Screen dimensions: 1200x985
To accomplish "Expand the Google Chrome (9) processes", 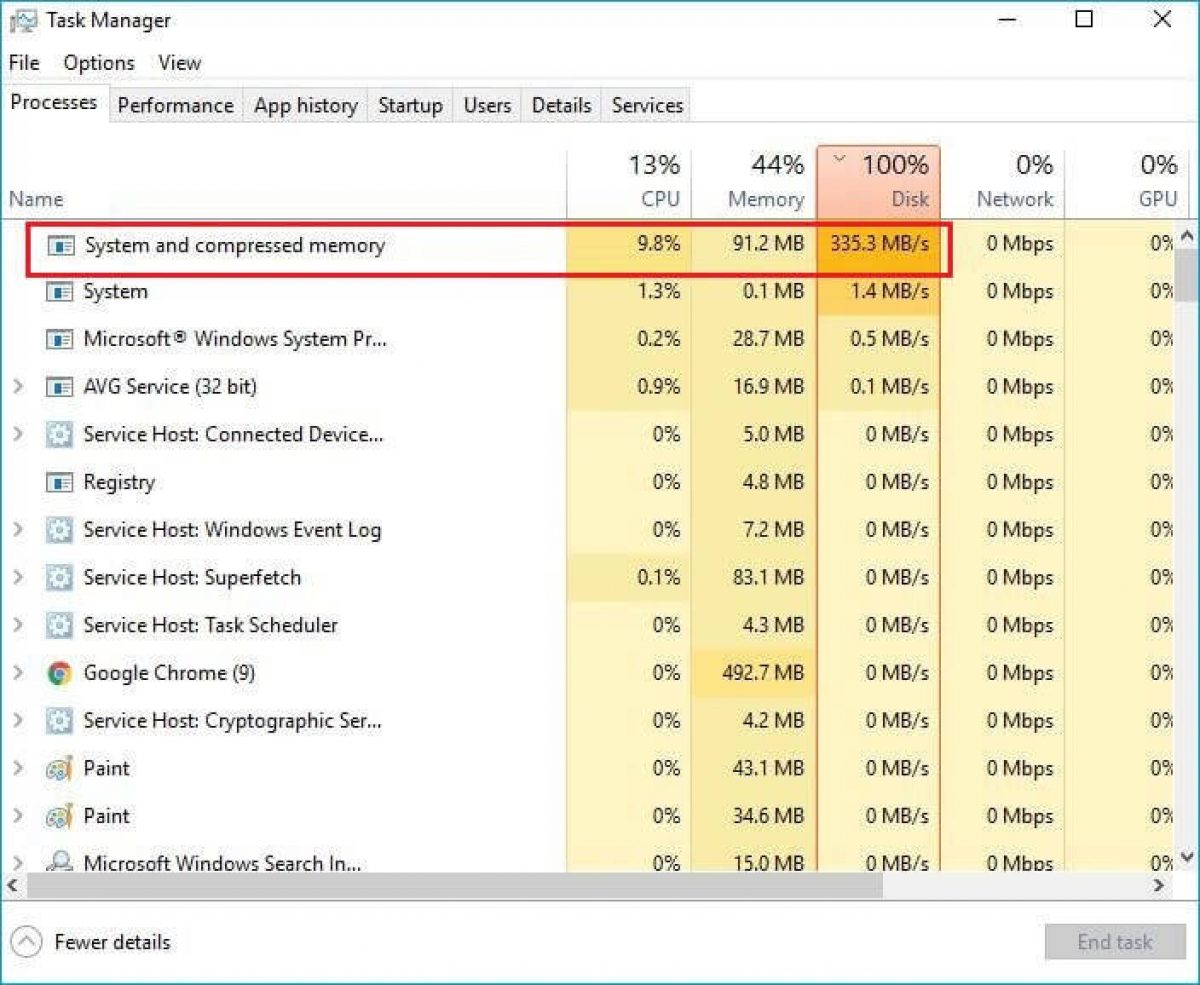I will coord(17,673).
